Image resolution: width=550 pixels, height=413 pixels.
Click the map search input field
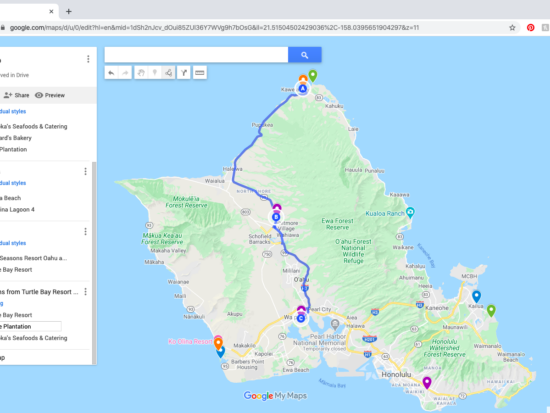[196, 55]
